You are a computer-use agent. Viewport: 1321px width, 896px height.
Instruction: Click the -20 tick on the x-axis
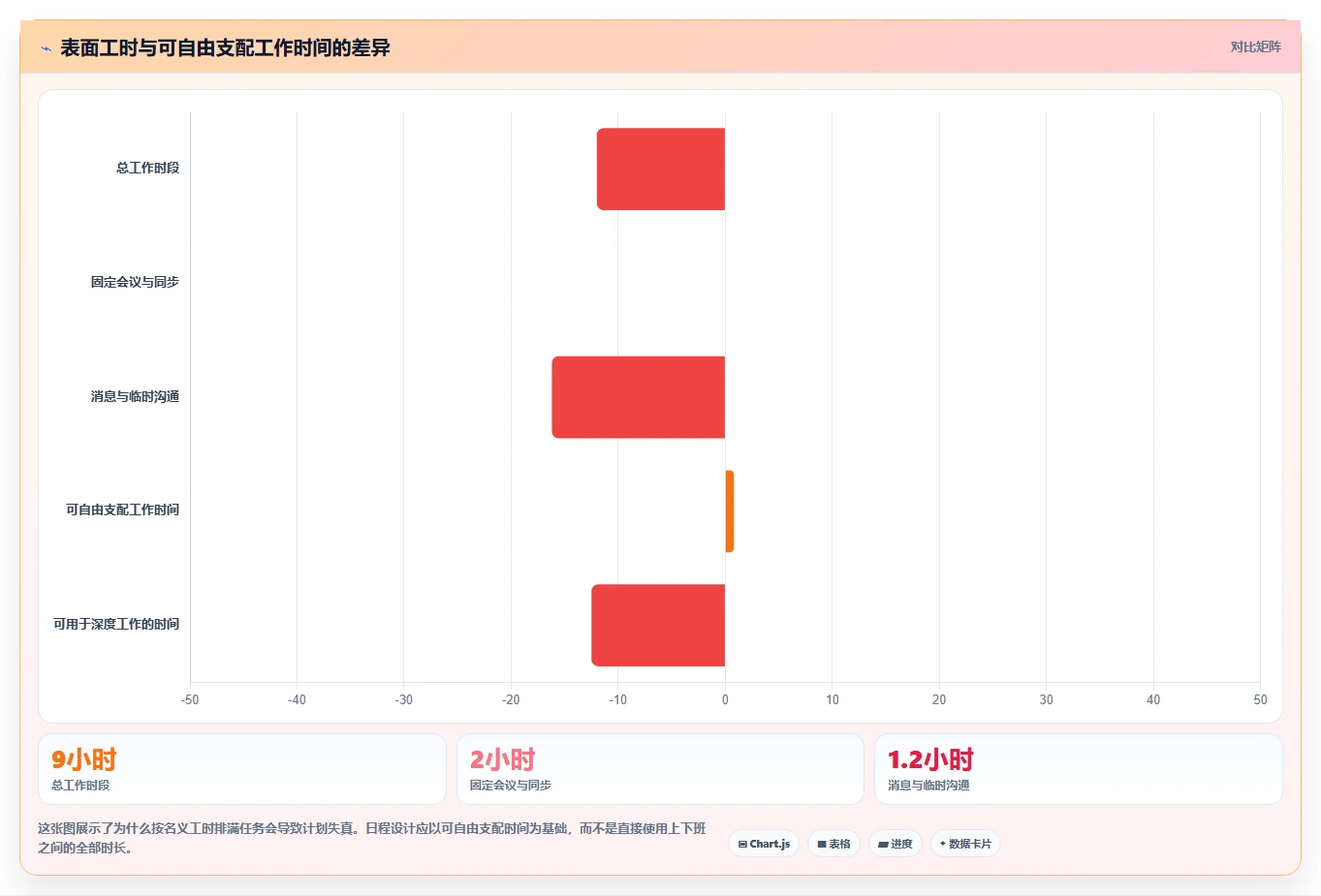pos(511,699)
